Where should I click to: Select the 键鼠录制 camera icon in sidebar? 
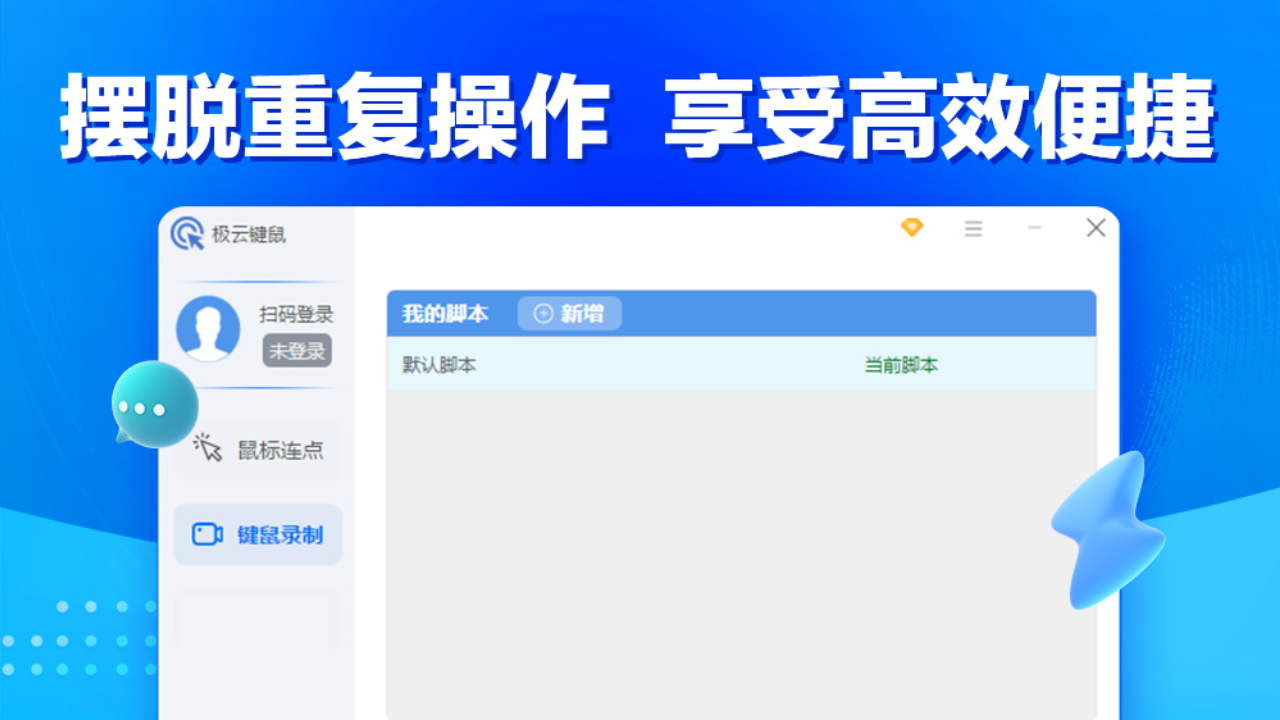tap(208, 535)
